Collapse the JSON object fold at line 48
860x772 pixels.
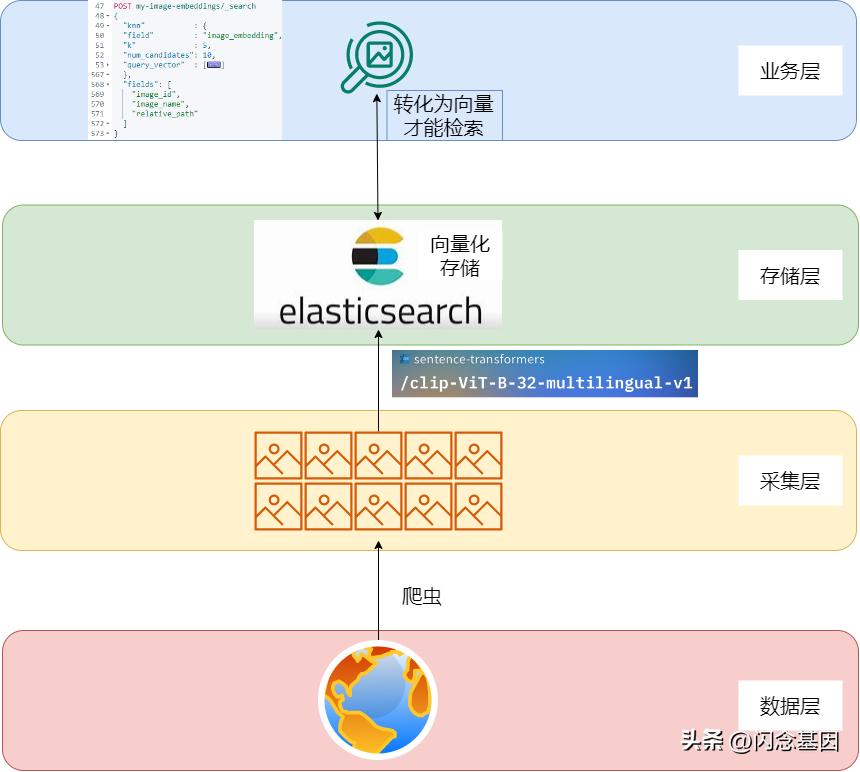pyautogui.click(x=106, y=17)
